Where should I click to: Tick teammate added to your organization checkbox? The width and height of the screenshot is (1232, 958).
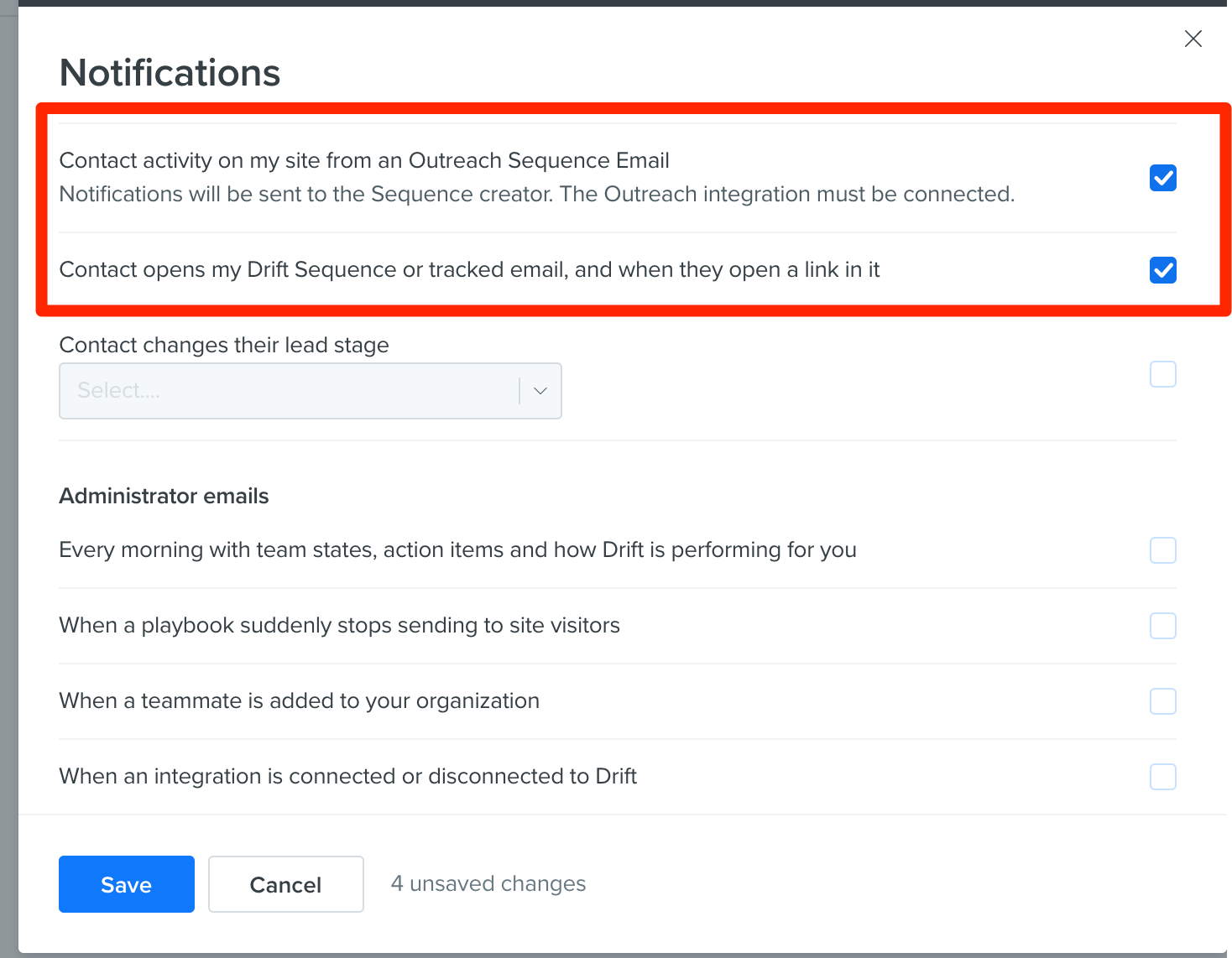coord(1162,701)
